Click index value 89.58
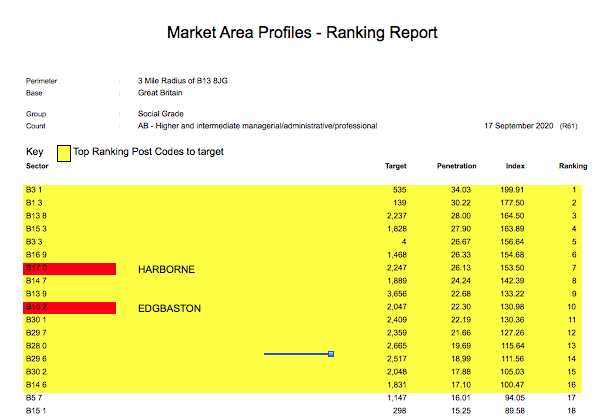Screen dimensions: 595x419 (x=515, y=411)
